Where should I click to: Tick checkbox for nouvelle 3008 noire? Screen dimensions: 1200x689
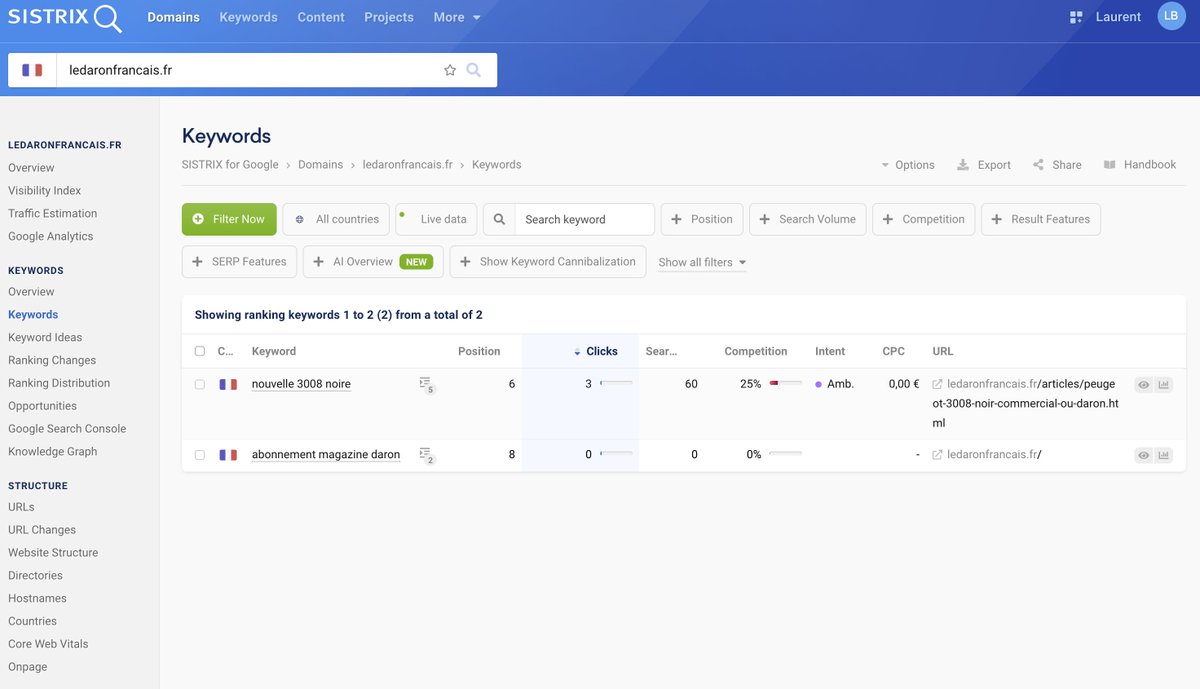(200, 384)
